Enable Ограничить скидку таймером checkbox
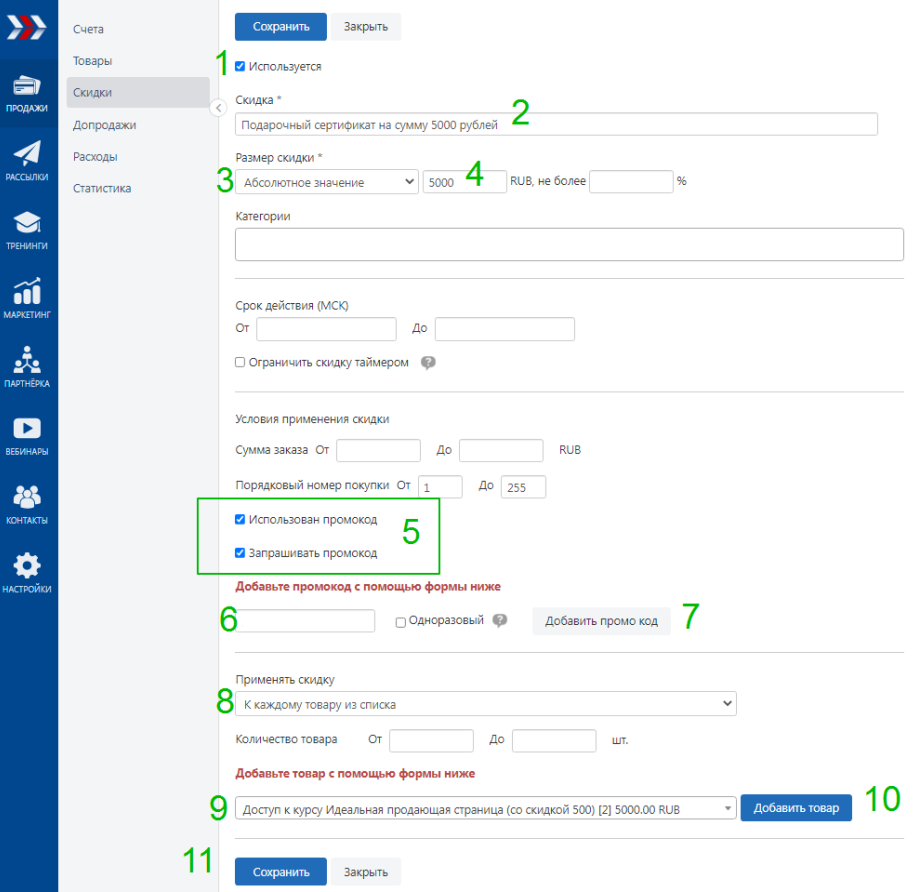The height and width of the screenshot is (892, 914). (x=240, y=363)
